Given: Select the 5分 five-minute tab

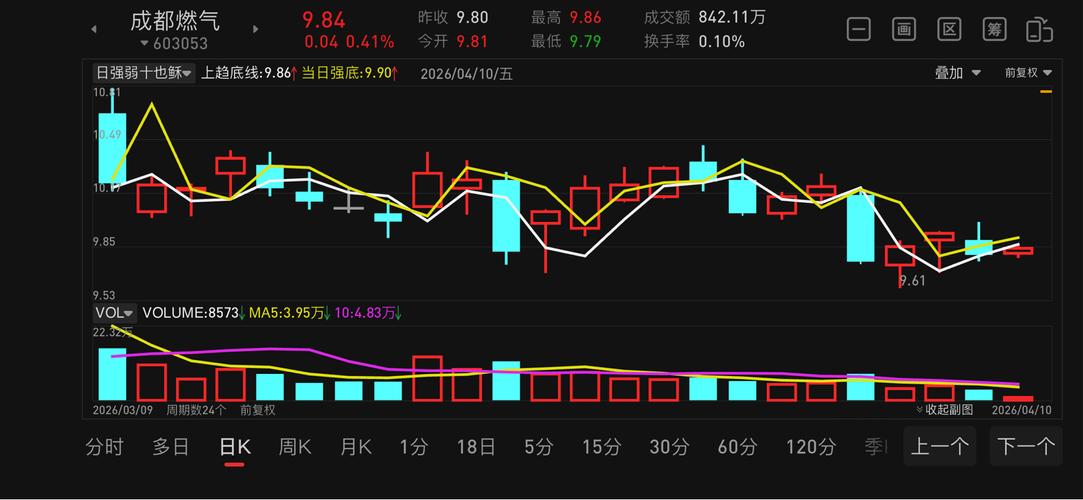Looking at the screenshot, I should tap(539, 447).
